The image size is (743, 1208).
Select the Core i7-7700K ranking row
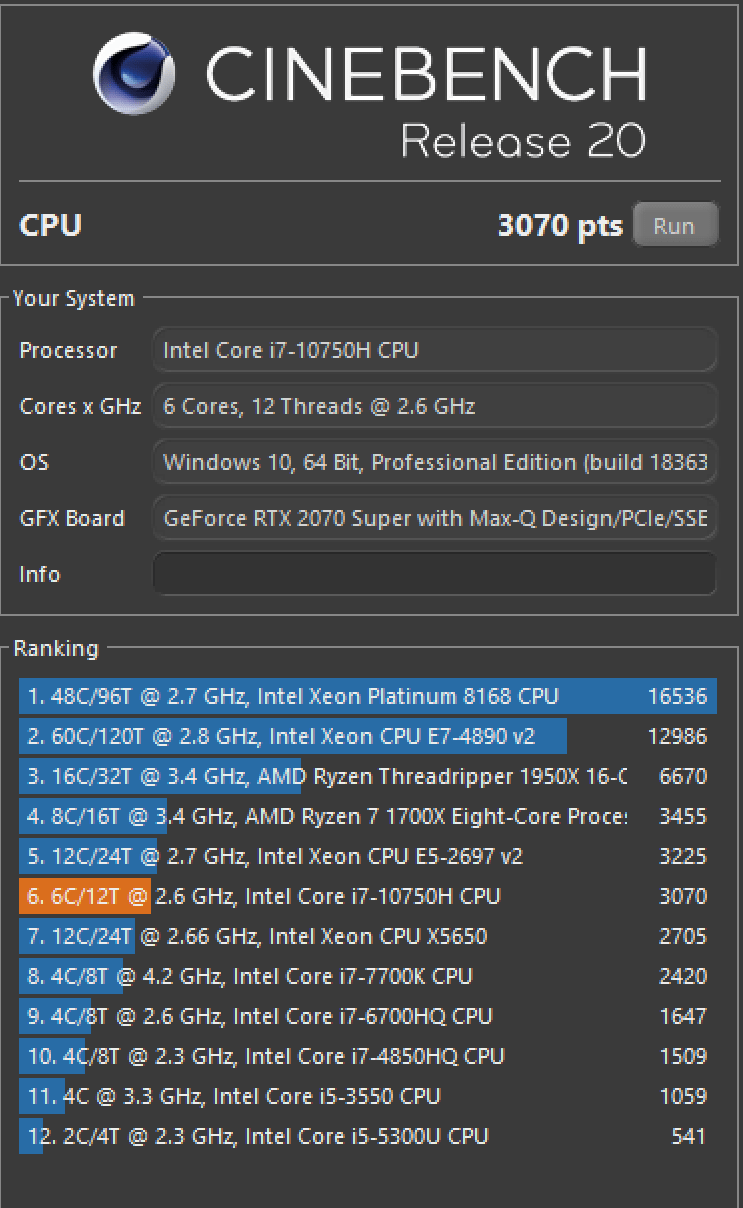[x=366, y=977]
